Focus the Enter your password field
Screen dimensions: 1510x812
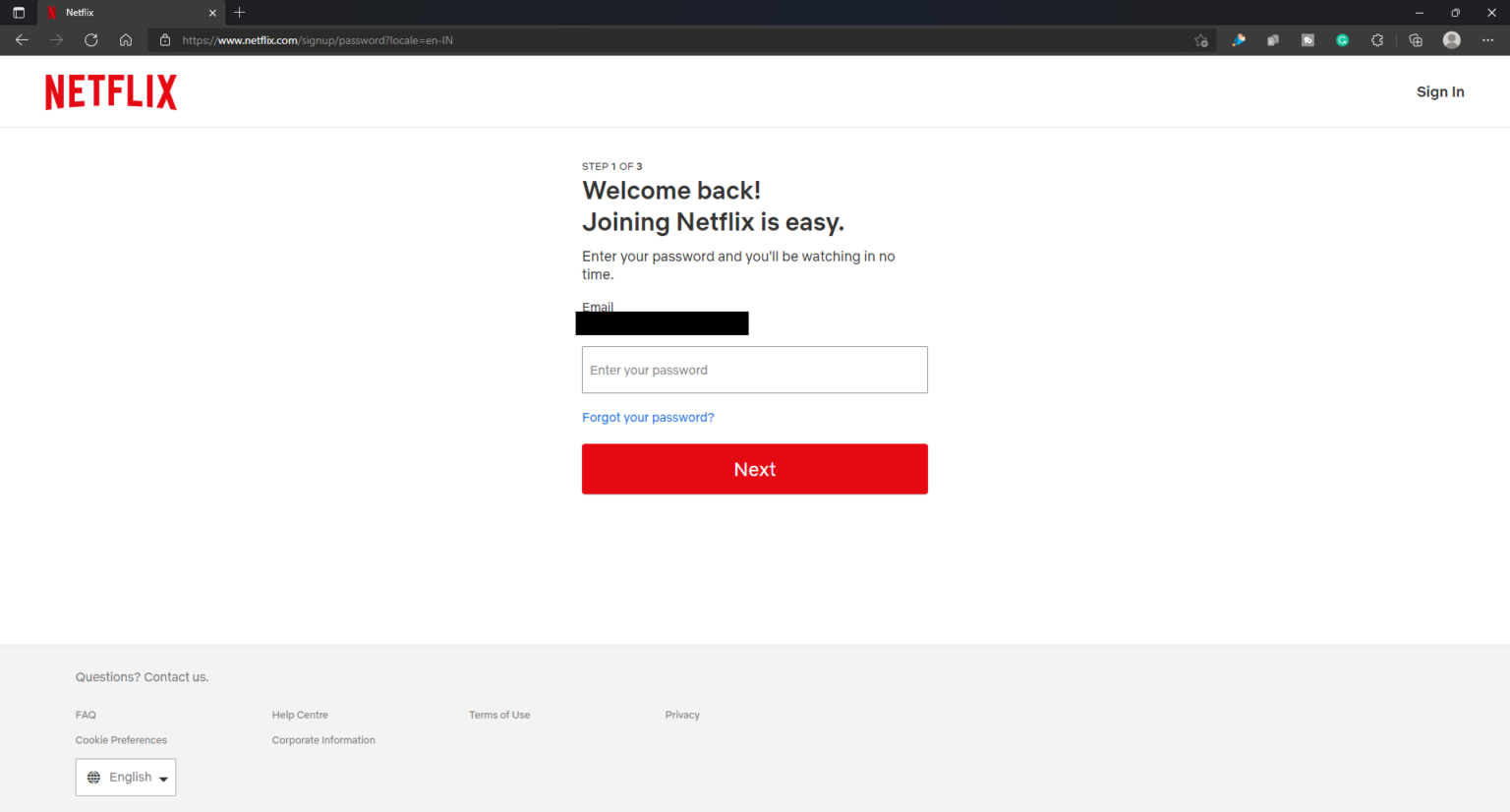pyautogui.click(x=754, y=370)
